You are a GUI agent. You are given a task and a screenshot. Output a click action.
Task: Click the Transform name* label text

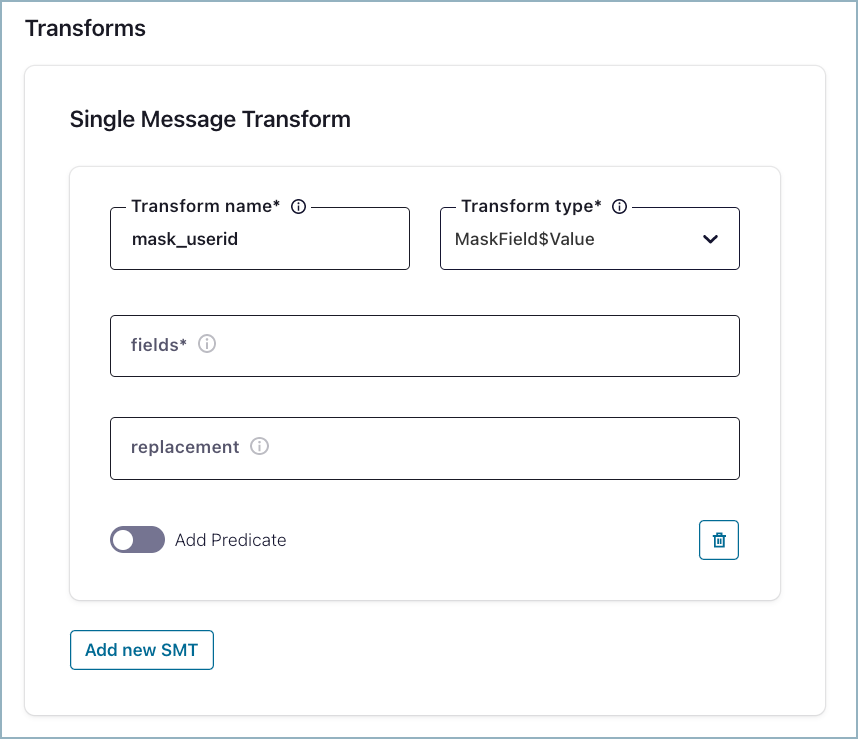(206, 206)
